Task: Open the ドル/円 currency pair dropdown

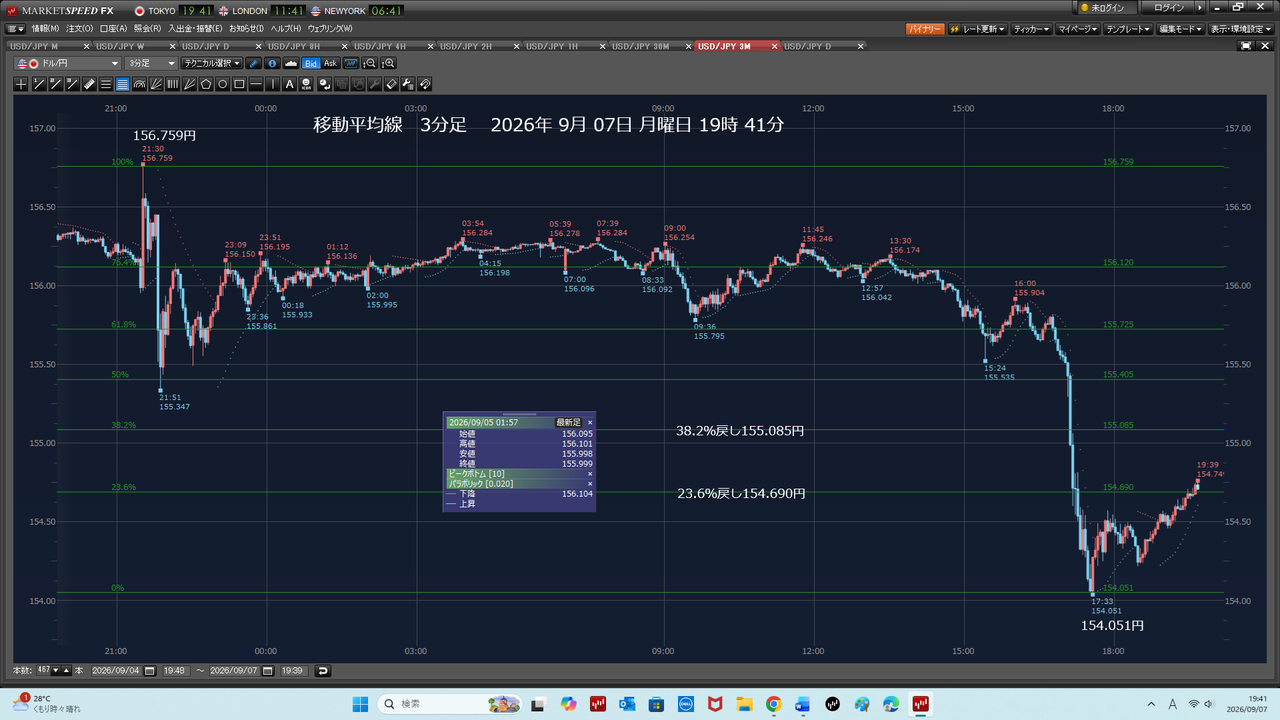Action: [x=68, y=63]
